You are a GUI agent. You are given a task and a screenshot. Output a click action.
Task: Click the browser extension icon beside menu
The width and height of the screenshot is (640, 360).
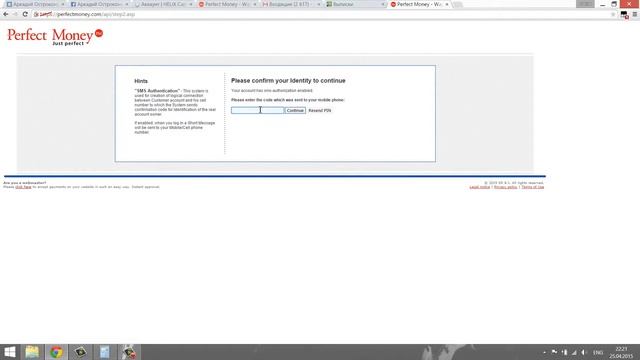[624, 15]
